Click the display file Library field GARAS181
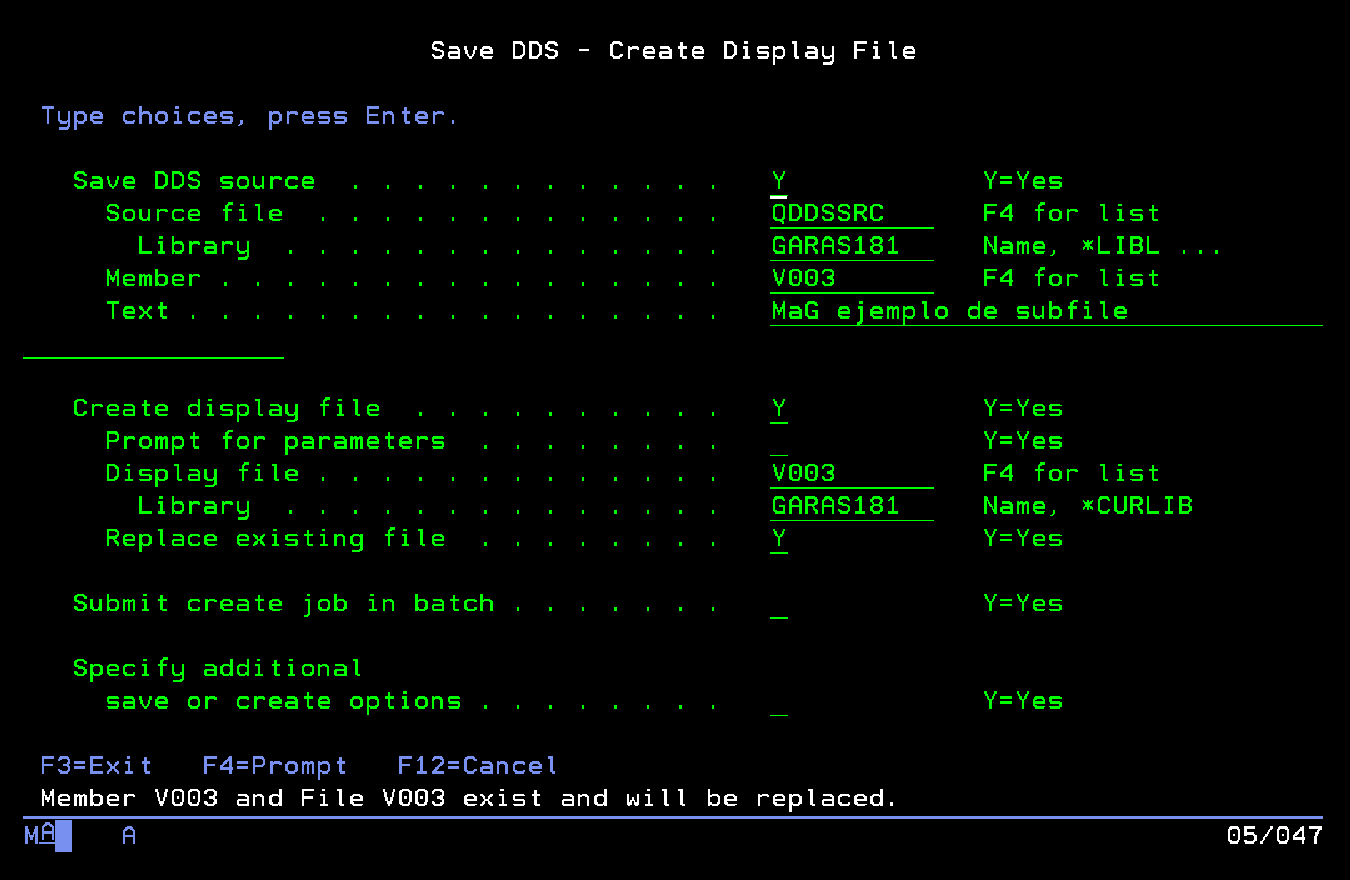1350x880 pixels. (x=851, y=505)
